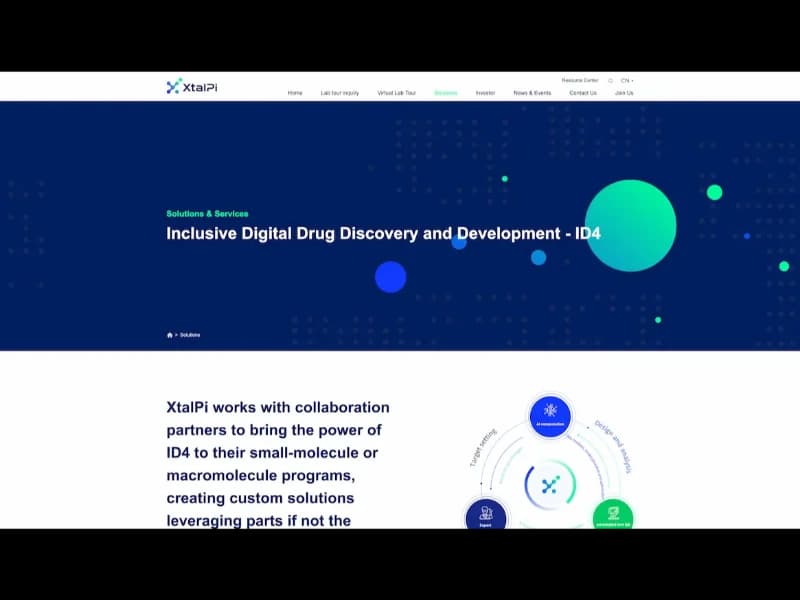Click the 'Design and analysis' curved label
Viewport: 800px width, 600px height.
click(x=614, y=447)
